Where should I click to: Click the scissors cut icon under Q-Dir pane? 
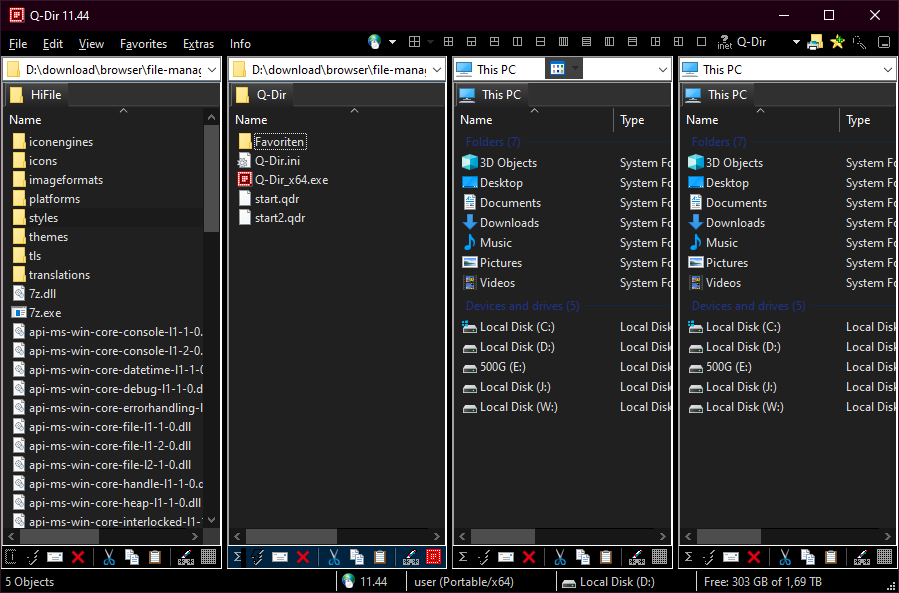(x=334, y=556)
